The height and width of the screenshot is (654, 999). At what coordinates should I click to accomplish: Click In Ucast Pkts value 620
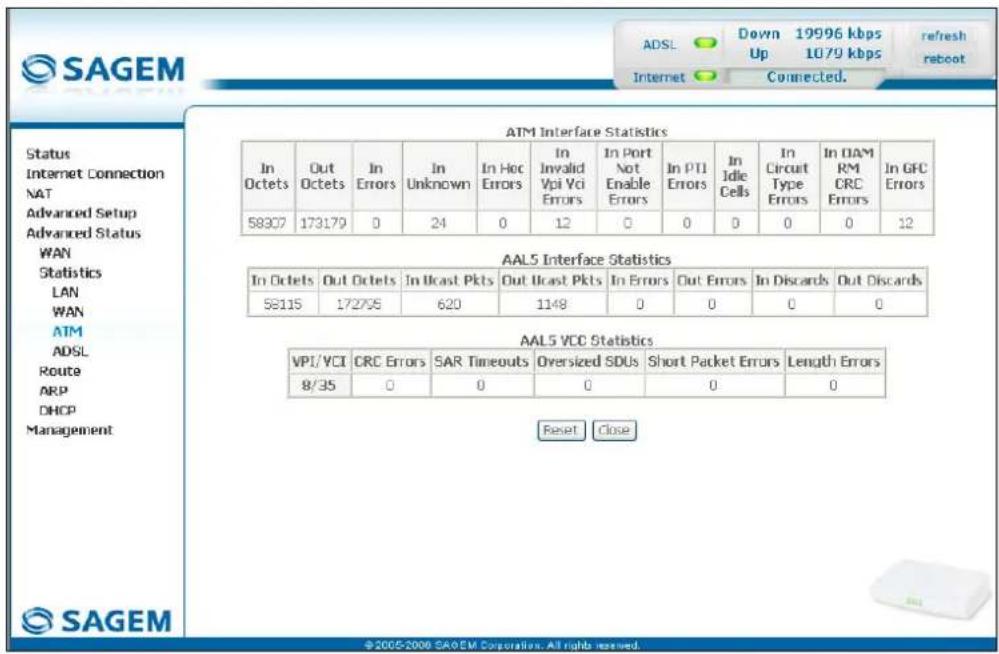(449, 305)
